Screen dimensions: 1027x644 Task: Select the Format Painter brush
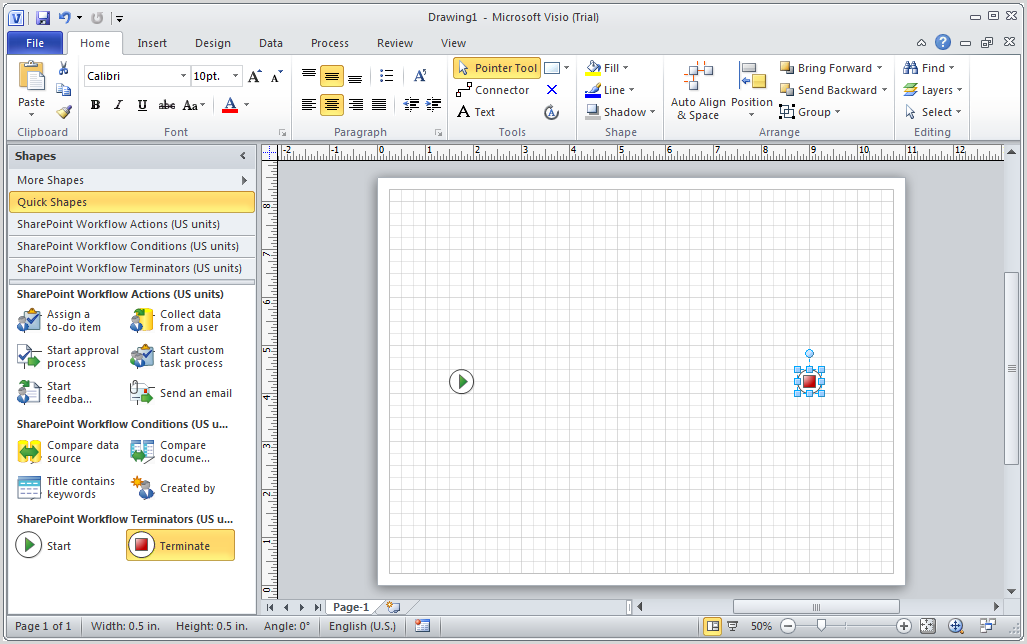(64, 112)
